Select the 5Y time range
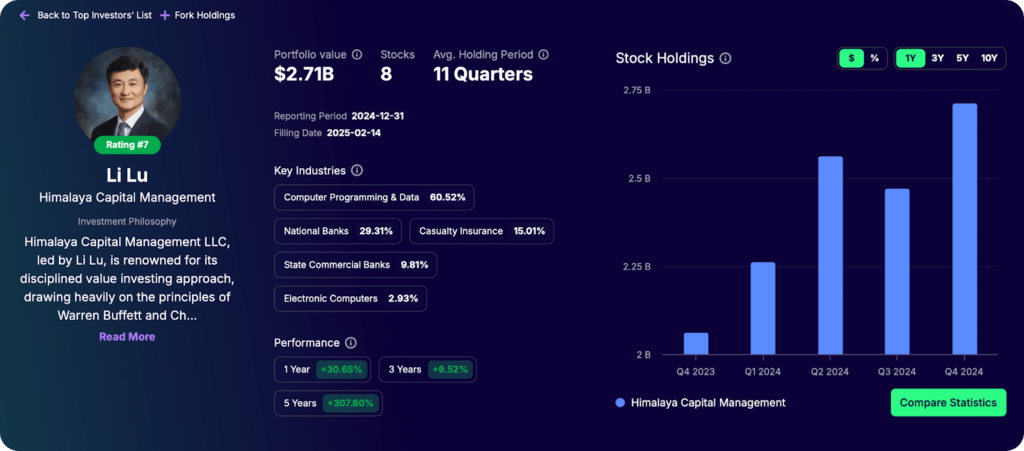The height and width of the screenshot is (451, 1024). pos(963,58)
